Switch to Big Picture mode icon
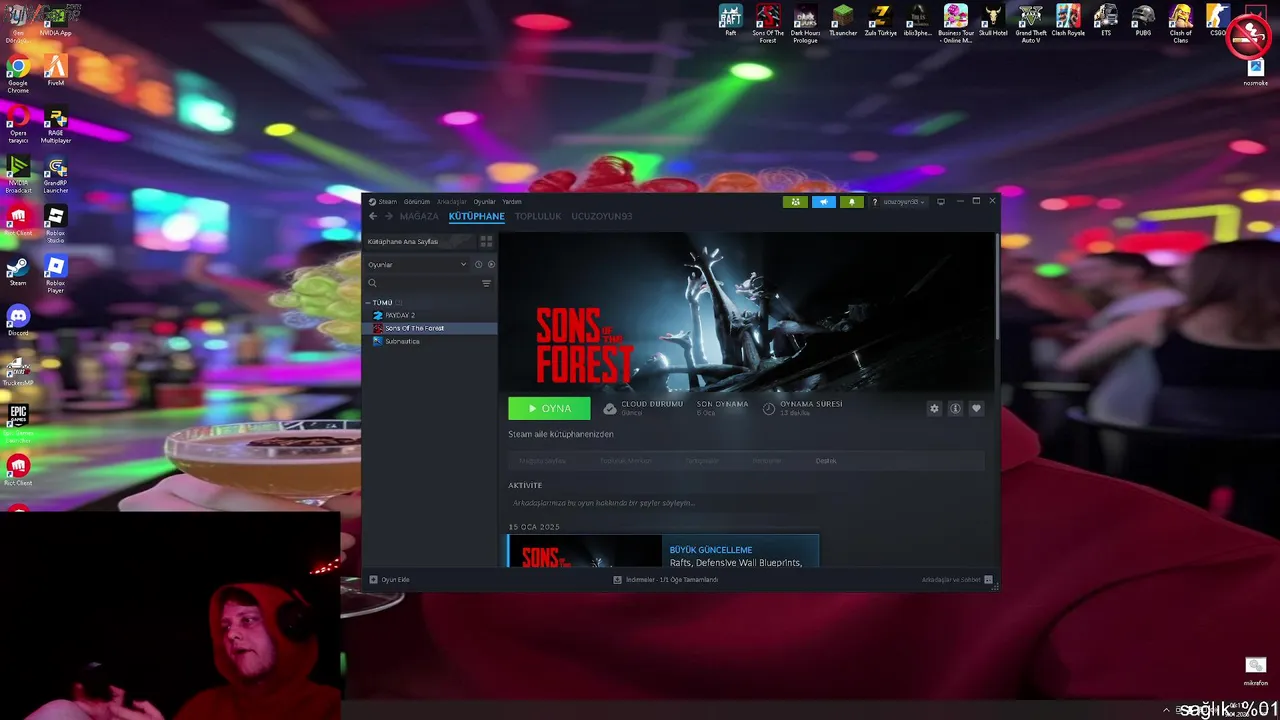Screen dimensions: 1280x720 point(941,202)
